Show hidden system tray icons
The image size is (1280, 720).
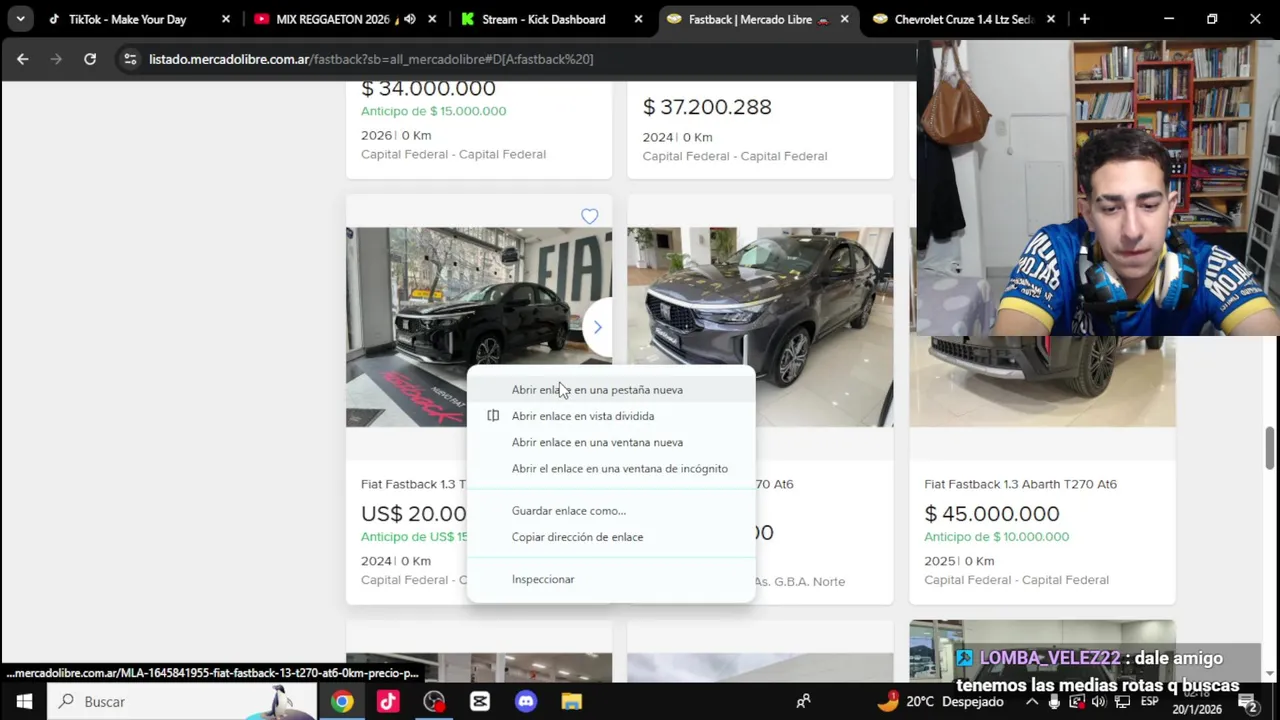1032,702
